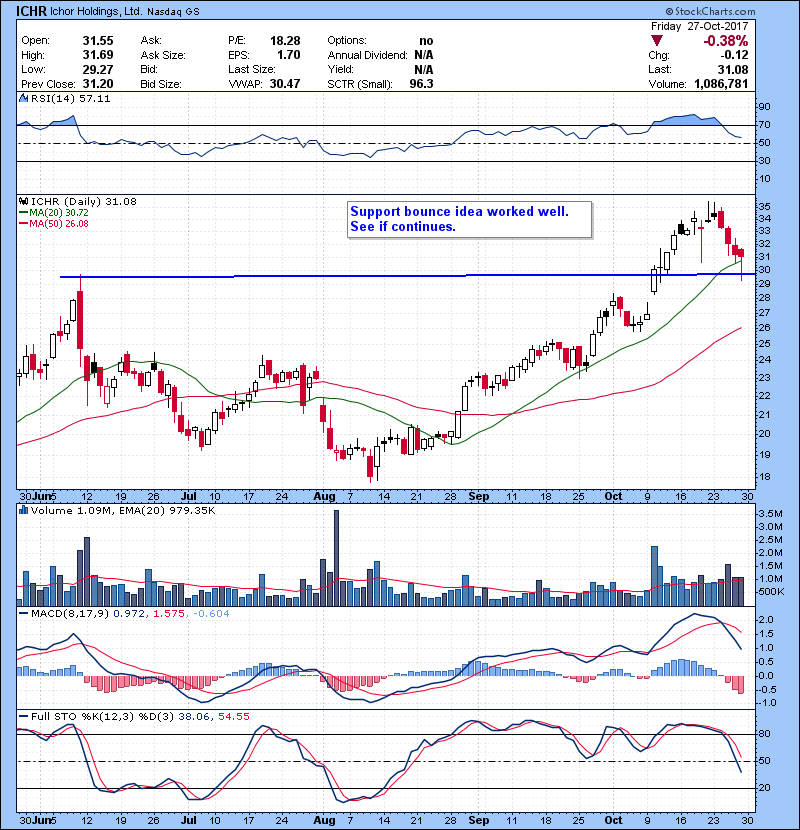This screenshot has height=830, width=800.
Task: Click the -0.38% percent change value
Action: click(x=726, y=41)
